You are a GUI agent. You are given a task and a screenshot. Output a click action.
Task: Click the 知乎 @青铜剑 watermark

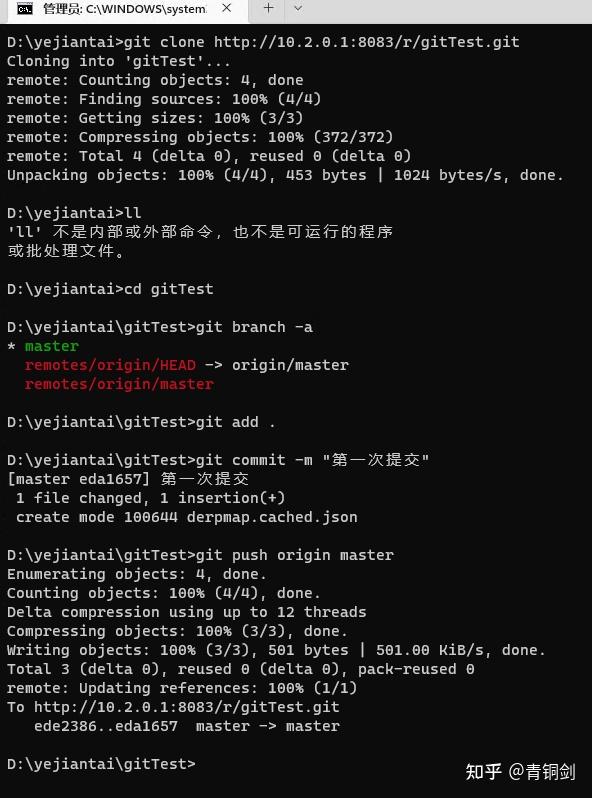520,772
